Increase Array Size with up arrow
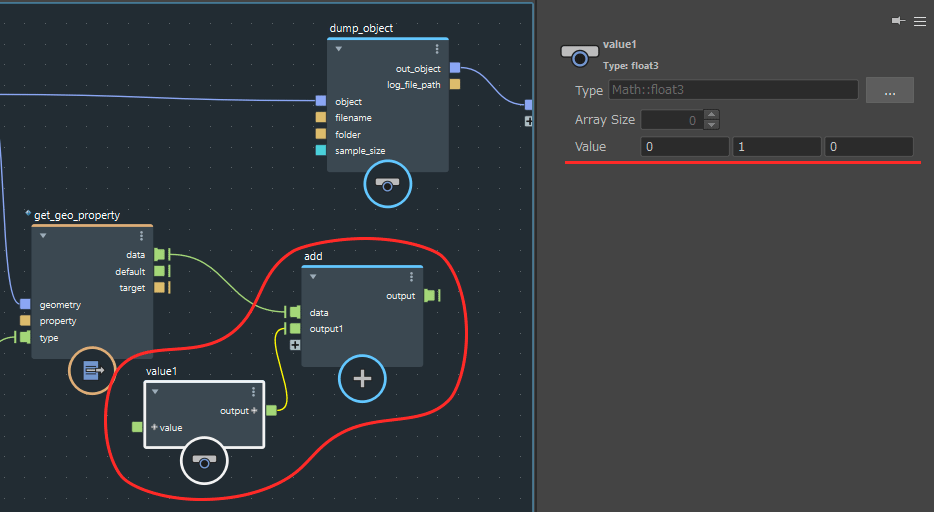Viewport: 934px width, 512px height. [711, 115]
